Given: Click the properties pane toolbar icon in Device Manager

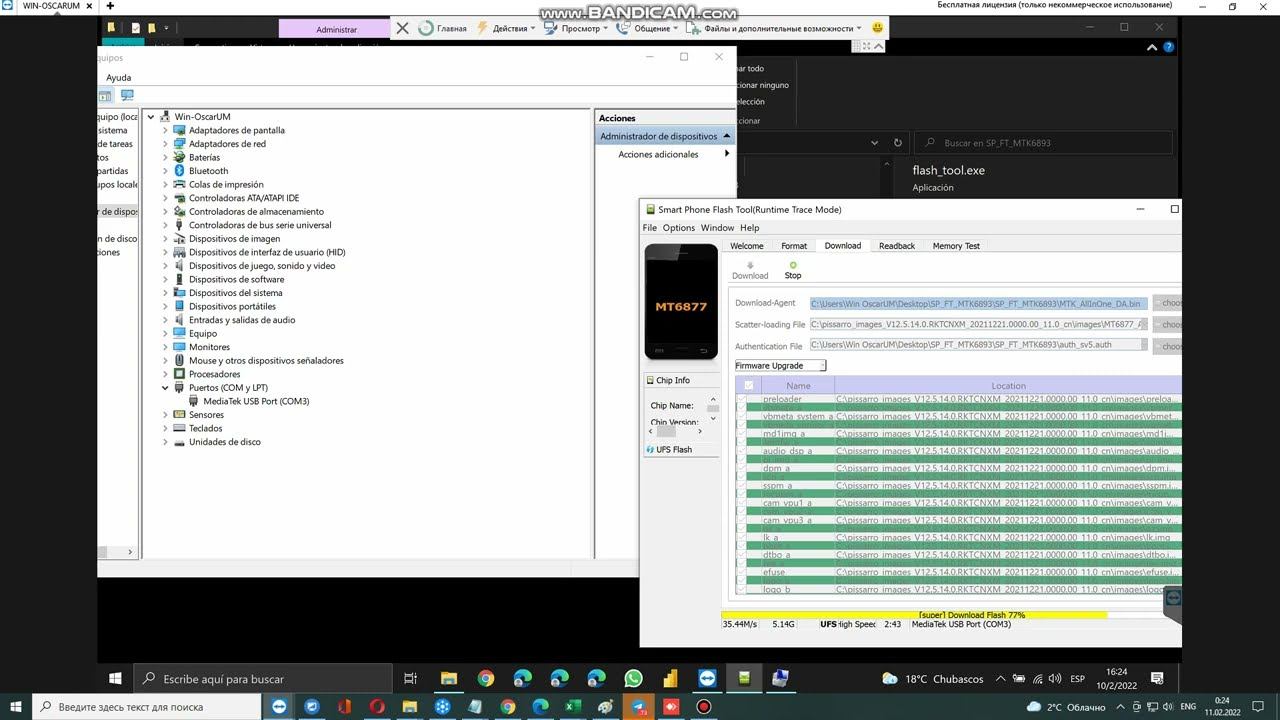Looking at the screenshot, I should click(x=105, y=96).
